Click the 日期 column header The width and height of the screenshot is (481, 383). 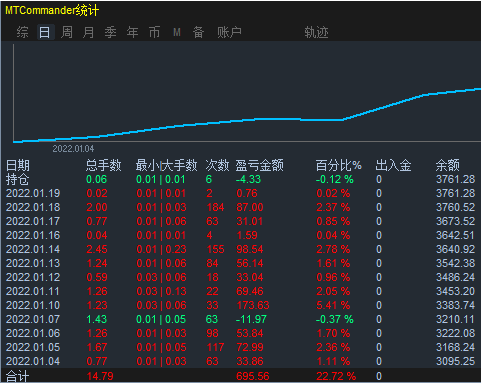[18, 165]
